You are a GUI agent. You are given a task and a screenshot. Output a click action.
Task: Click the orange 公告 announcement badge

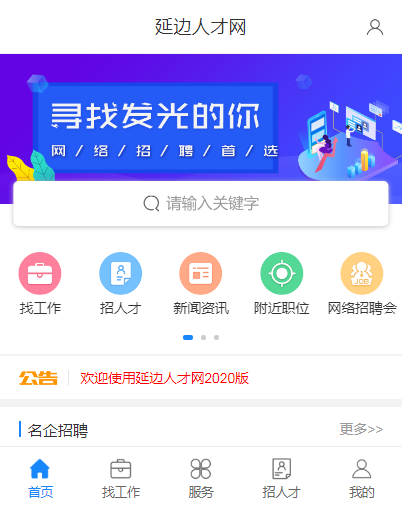click(x=38, y=378)
